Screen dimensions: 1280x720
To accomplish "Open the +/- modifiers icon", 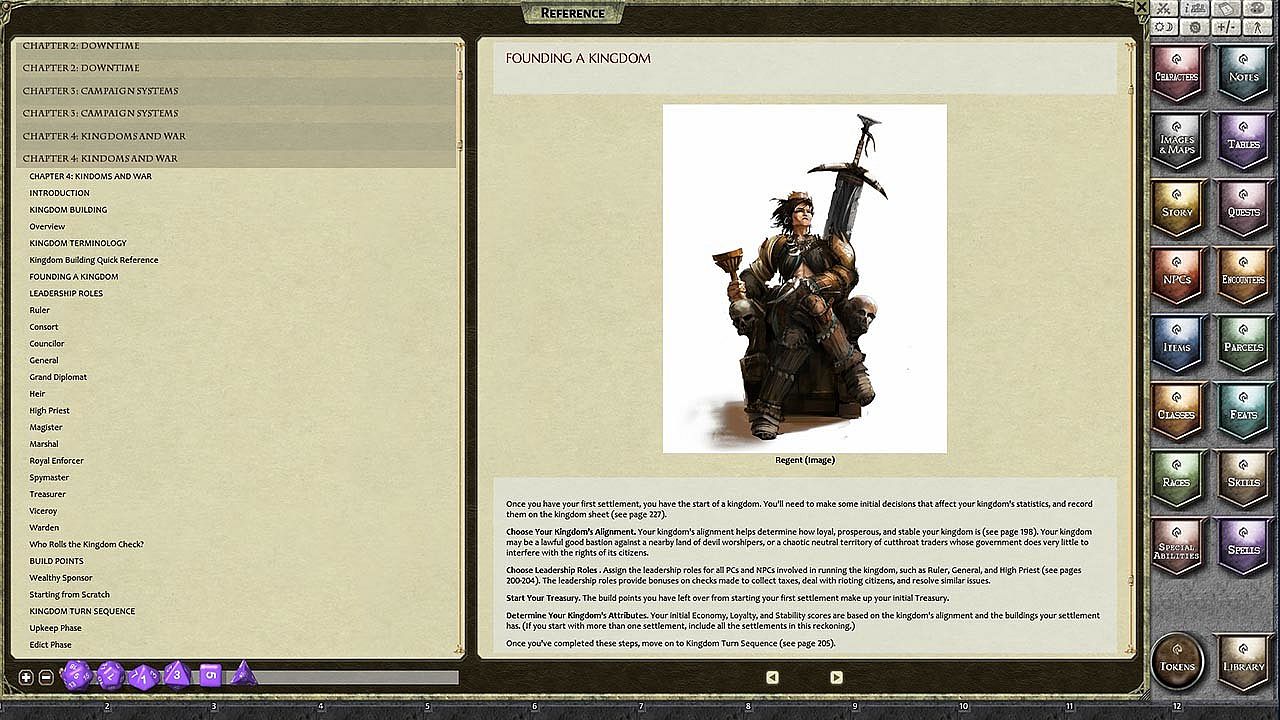I will click(1225, 27).
